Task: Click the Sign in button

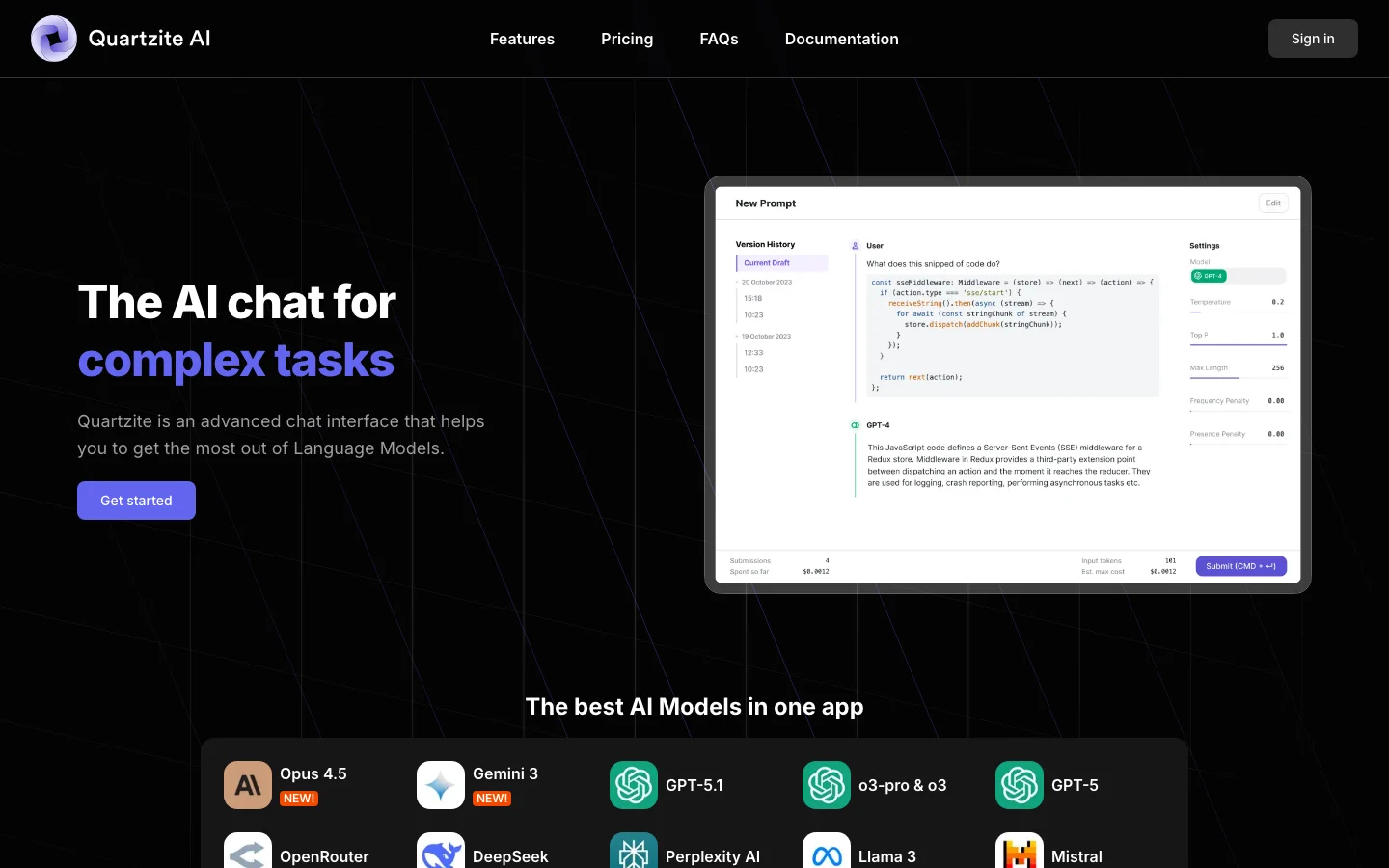Action: click(1313, 39)
